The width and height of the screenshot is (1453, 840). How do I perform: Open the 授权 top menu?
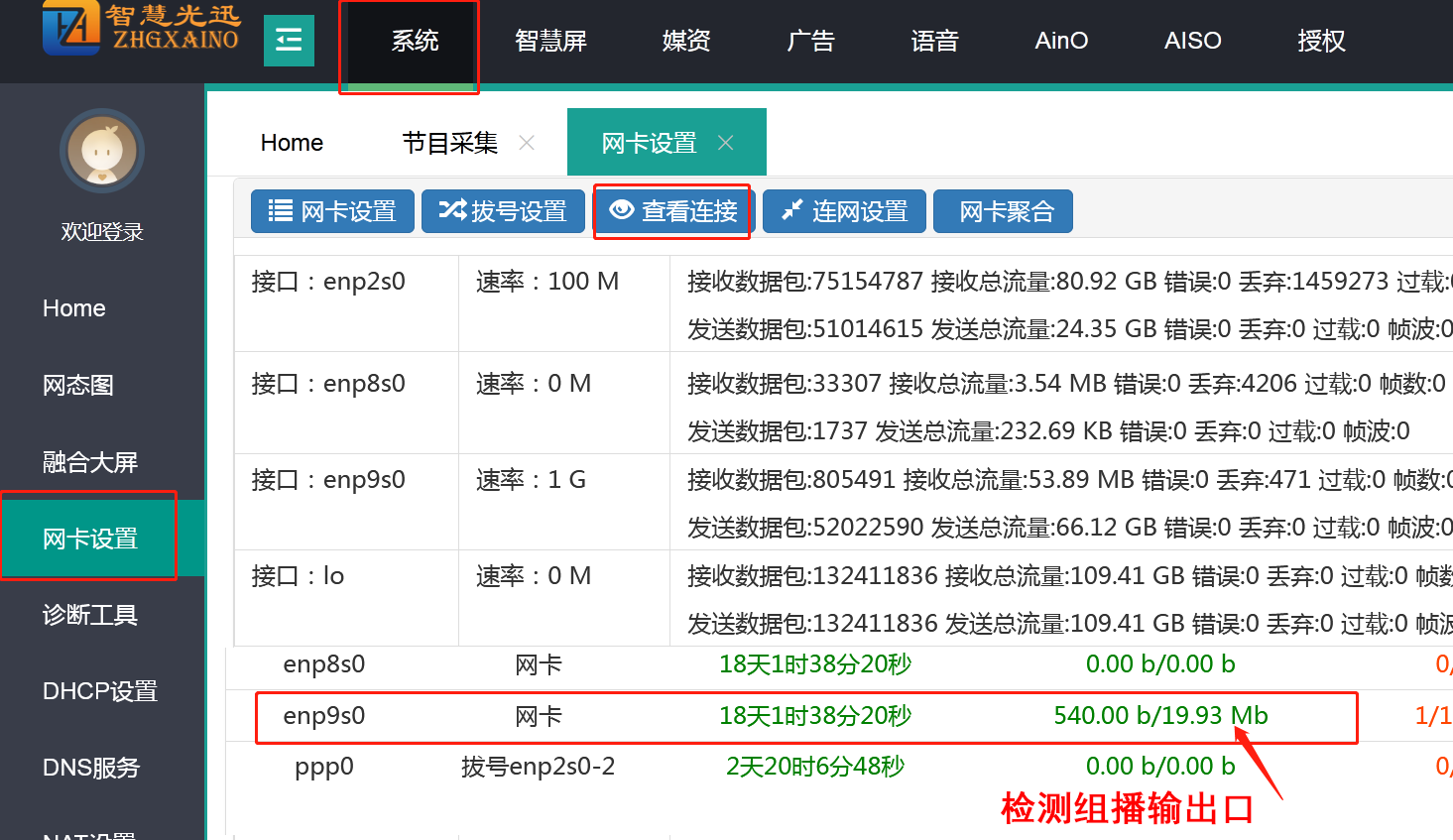[1321, 41]
